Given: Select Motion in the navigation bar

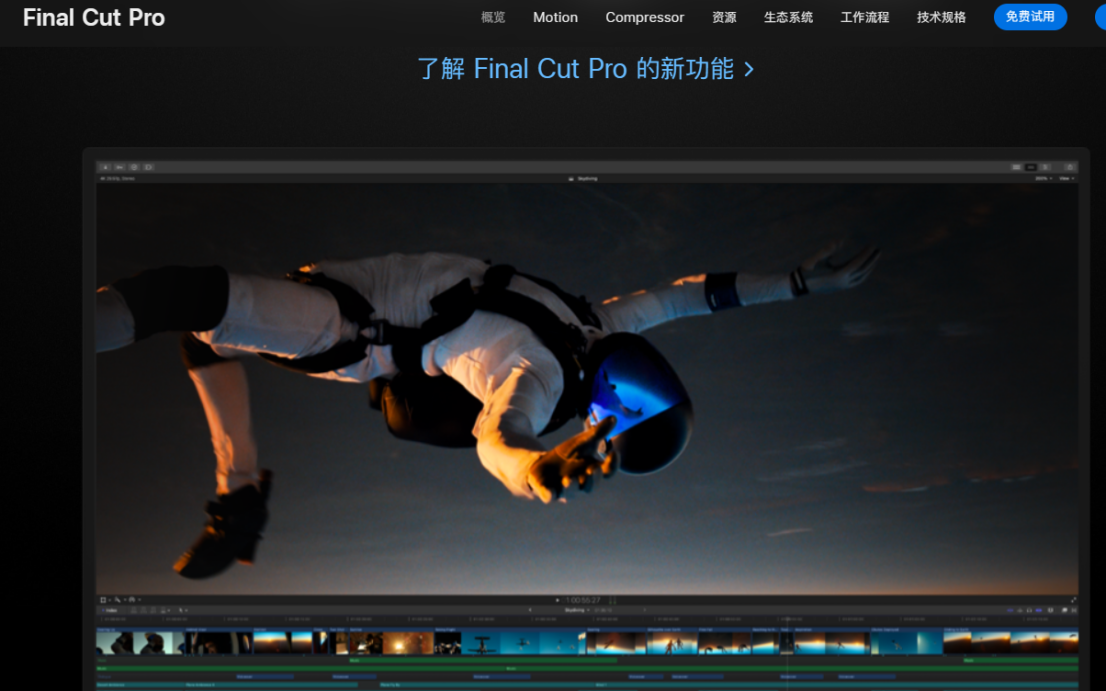Looking at the screenshot, I should tap(555, 17).
